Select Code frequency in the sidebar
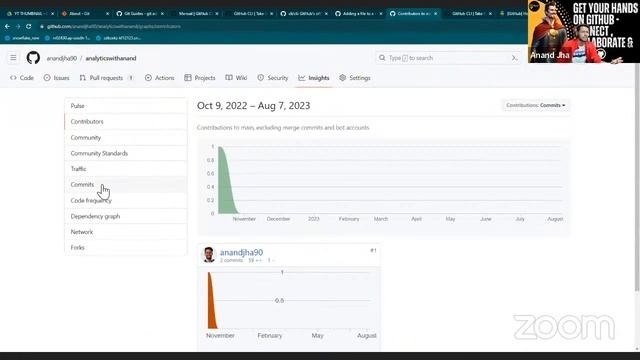This screenshot has height=360, width=640. 126,200
